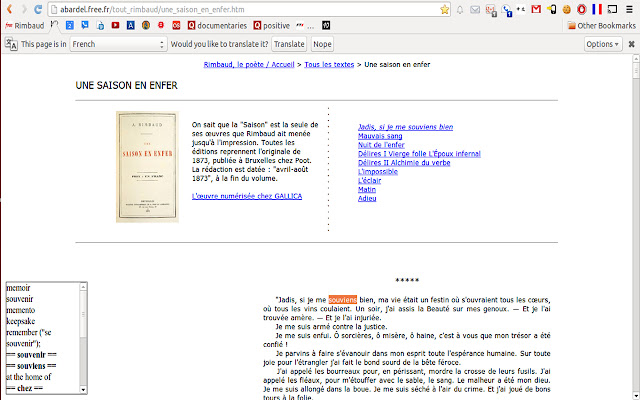Click the word keepsake in the popup
The width and height of the screenshot is (640, 400).
[21, 321]
